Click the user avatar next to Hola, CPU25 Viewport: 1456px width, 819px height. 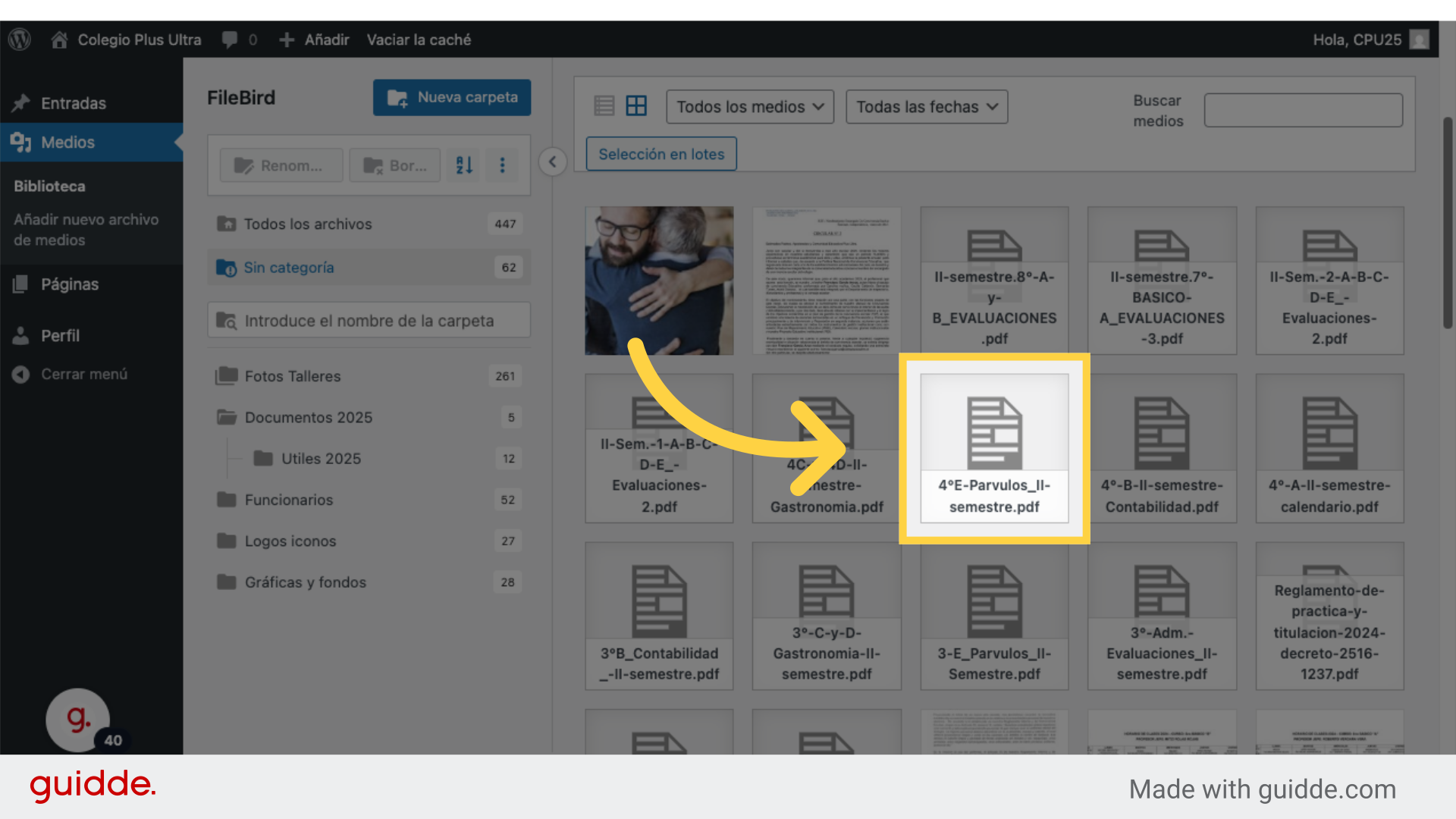pyautogui.click(x=1419, y=39)
